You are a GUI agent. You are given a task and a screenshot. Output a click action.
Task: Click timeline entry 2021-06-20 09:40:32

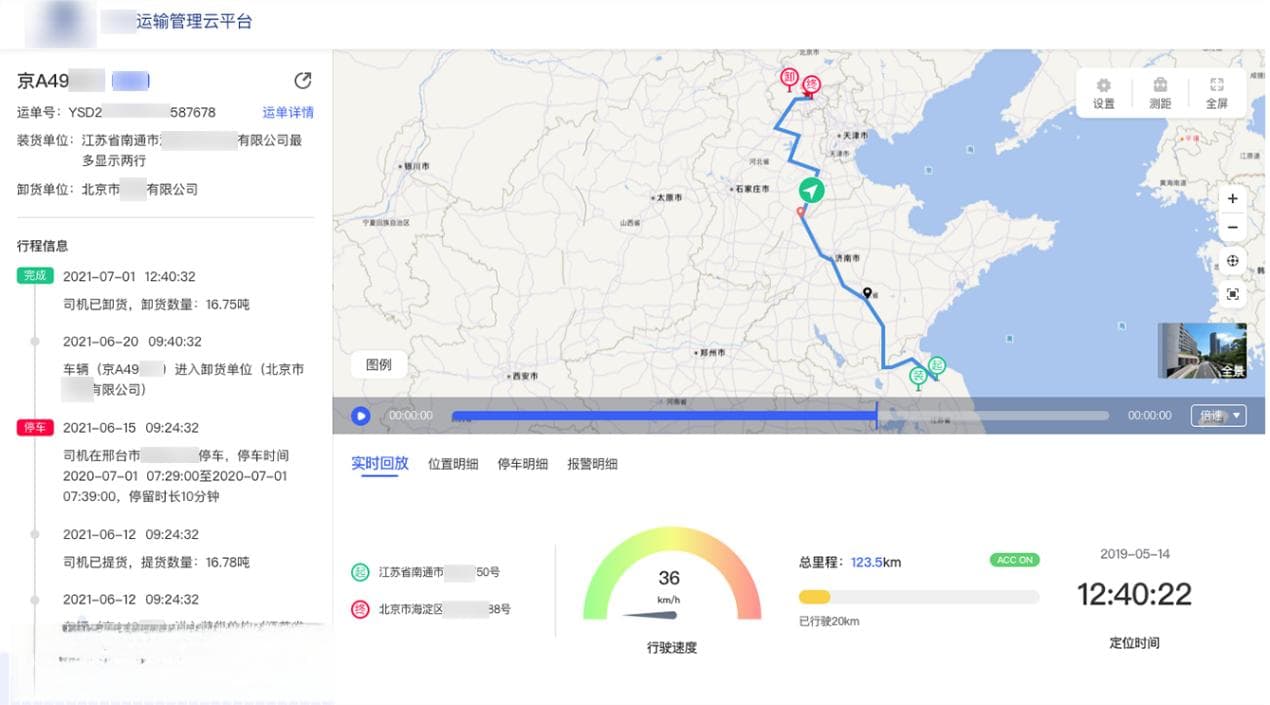(x=132, y=341)
